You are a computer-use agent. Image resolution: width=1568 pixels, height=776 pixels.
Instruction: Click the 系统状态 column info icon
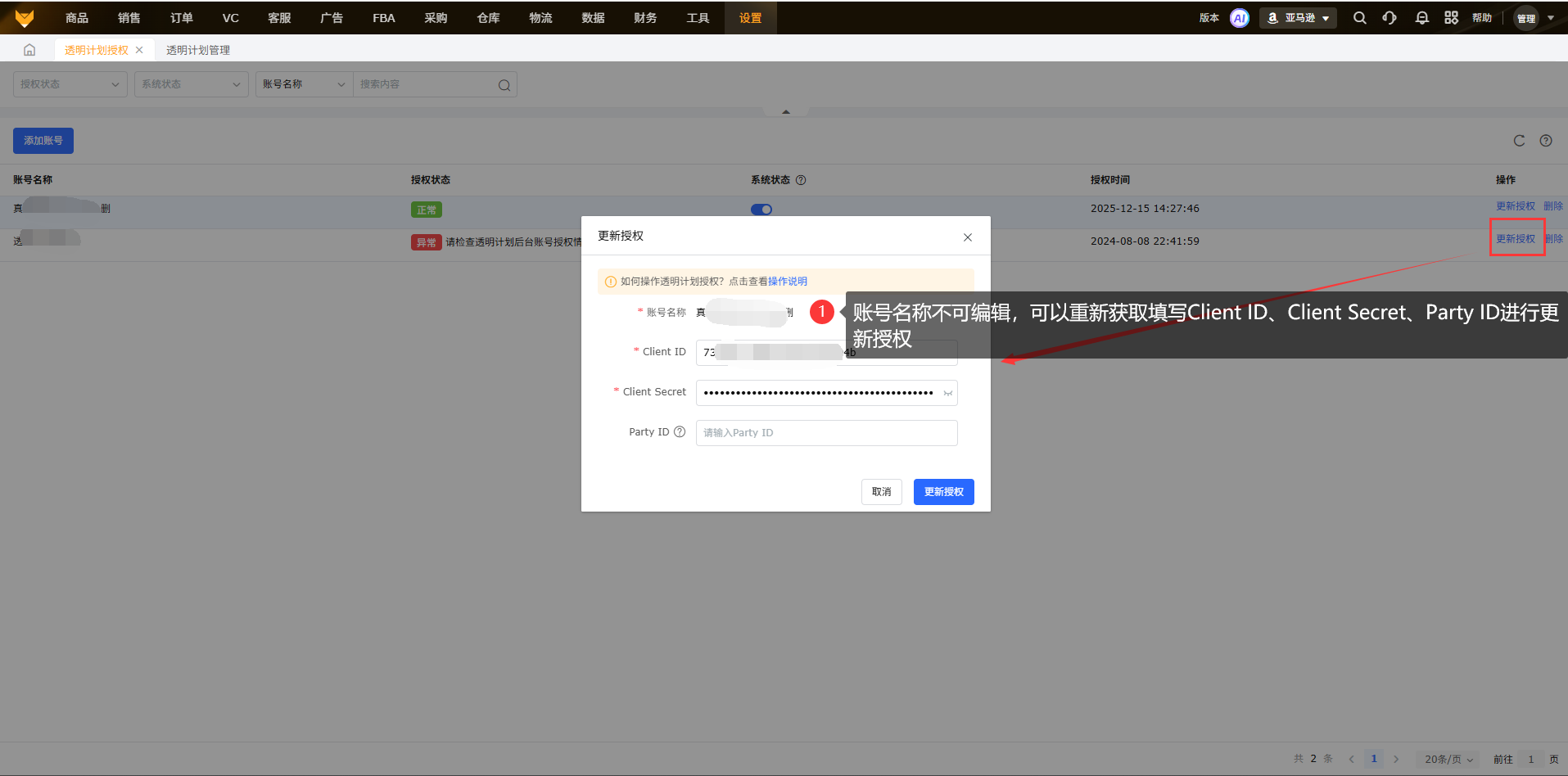[x=801, y=180]
